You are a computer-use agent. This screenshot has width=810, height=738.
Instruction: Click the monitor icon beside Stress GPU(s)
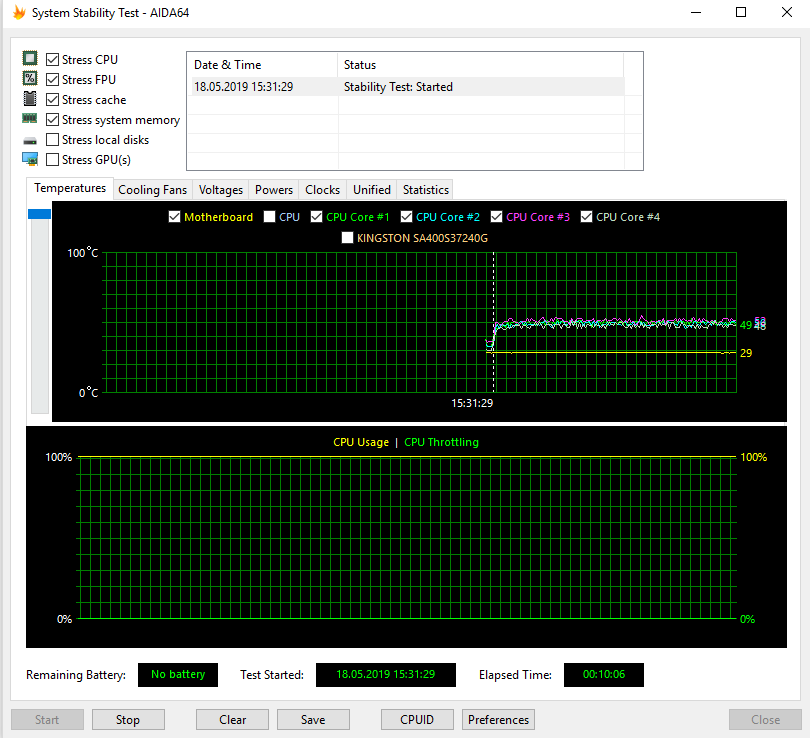click(30, 159)
